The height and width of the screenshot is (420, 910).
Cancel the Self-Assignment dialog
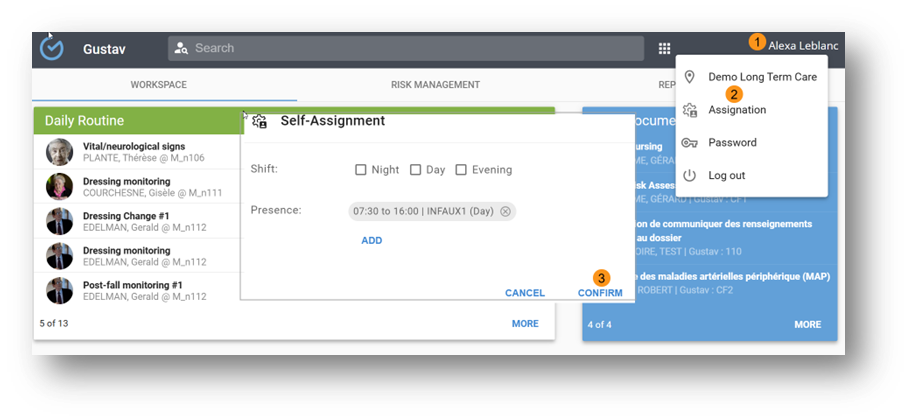point(524,293)
